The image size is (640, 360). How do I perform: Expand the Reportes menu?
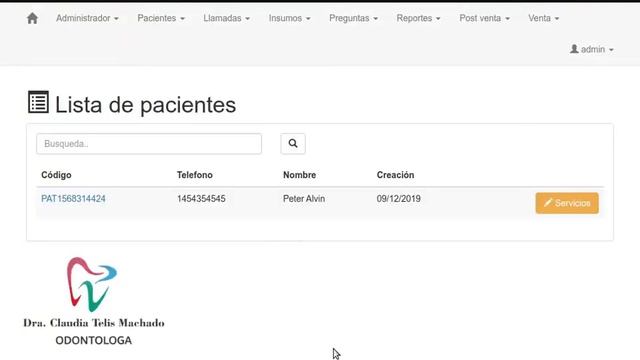[418, 18]
